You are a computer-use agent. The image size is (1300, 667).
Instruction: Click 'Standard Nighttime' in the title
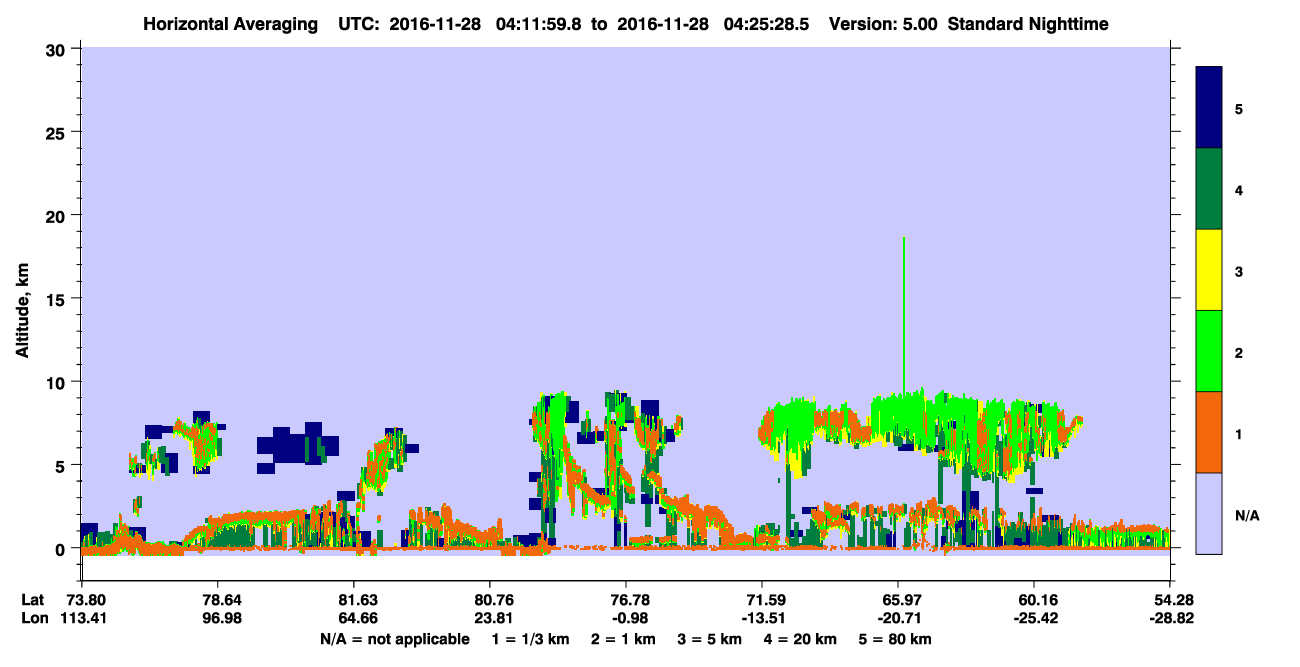(1028, 23)
